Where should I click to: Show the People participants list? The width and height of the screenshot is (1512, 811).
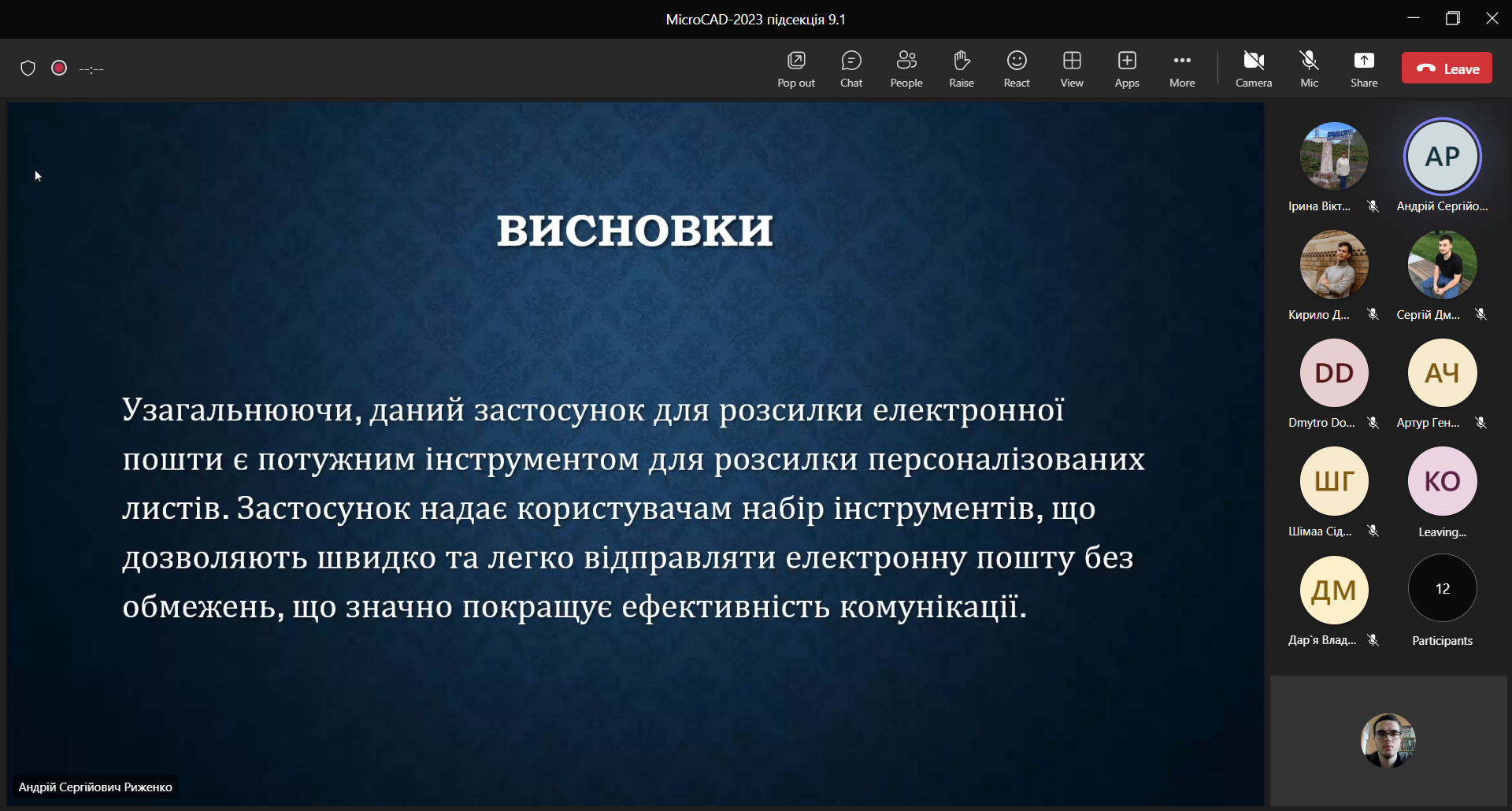point(906,69)
